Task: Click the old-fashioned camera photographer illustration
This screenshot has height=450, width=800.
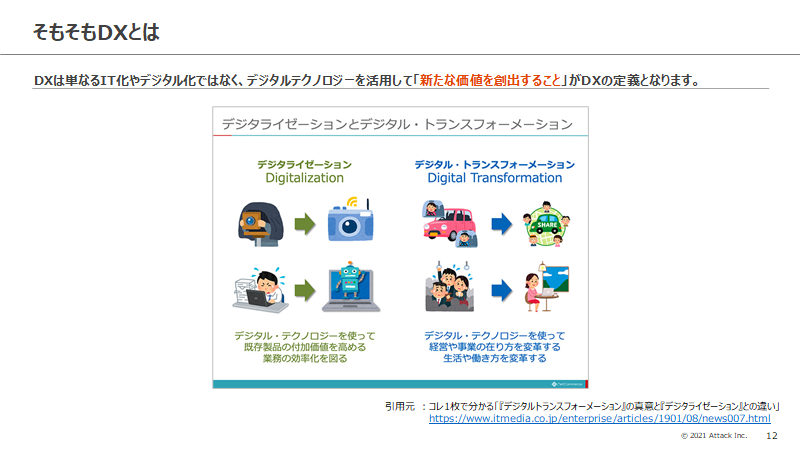Action: point(260,224)
